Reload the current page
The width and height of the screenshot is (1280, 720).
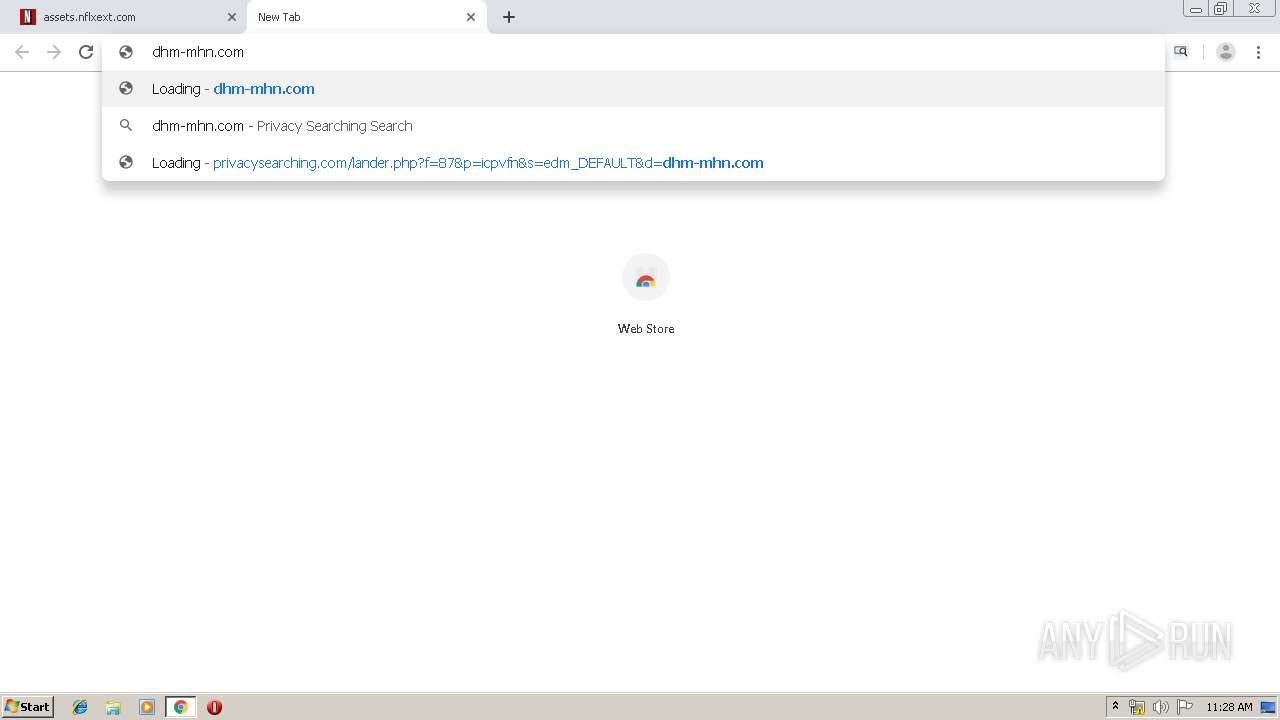[86, 52]
